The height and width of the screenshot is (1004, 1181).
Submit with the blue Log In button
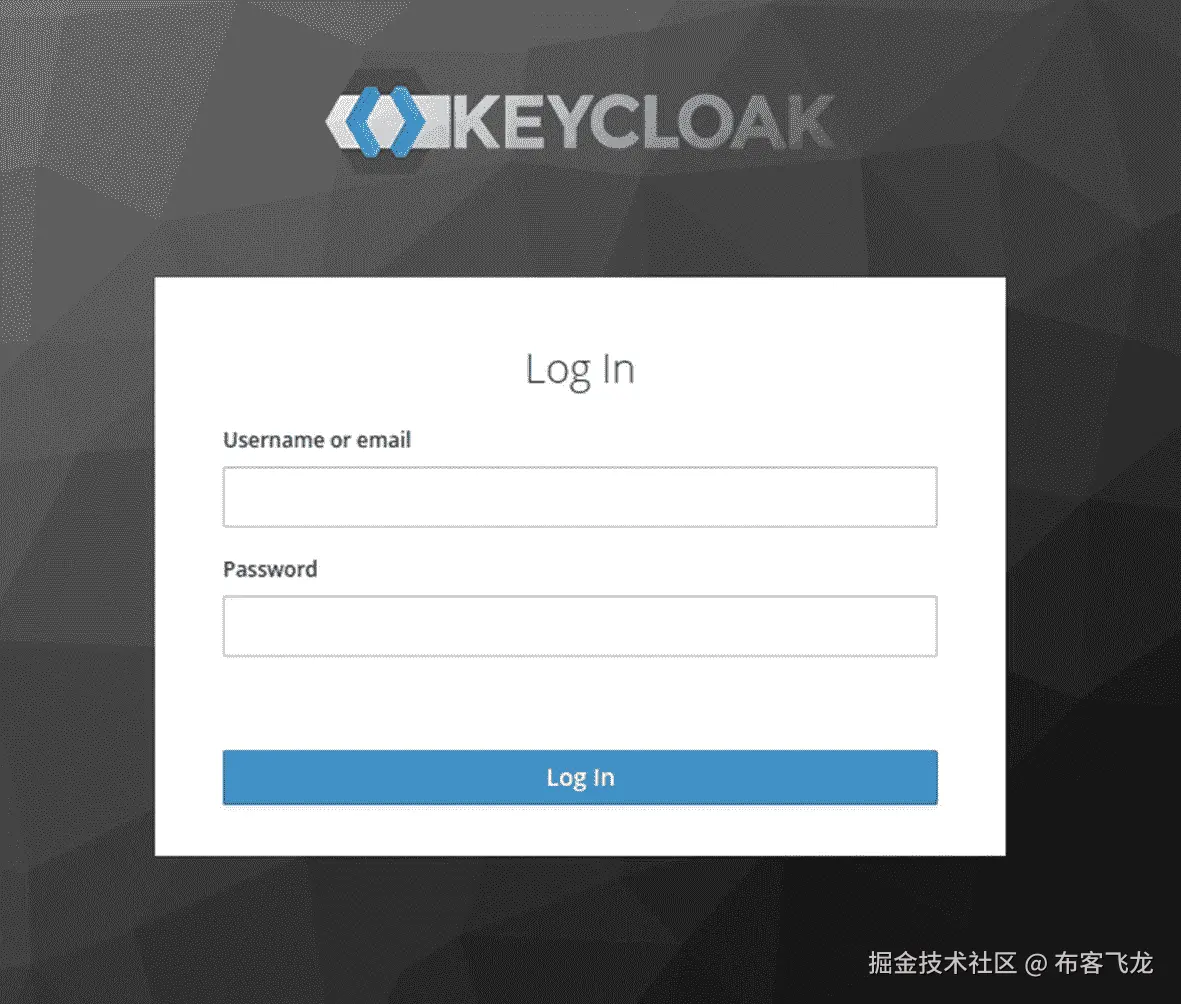pyautogui.click(x=580, y=777)
